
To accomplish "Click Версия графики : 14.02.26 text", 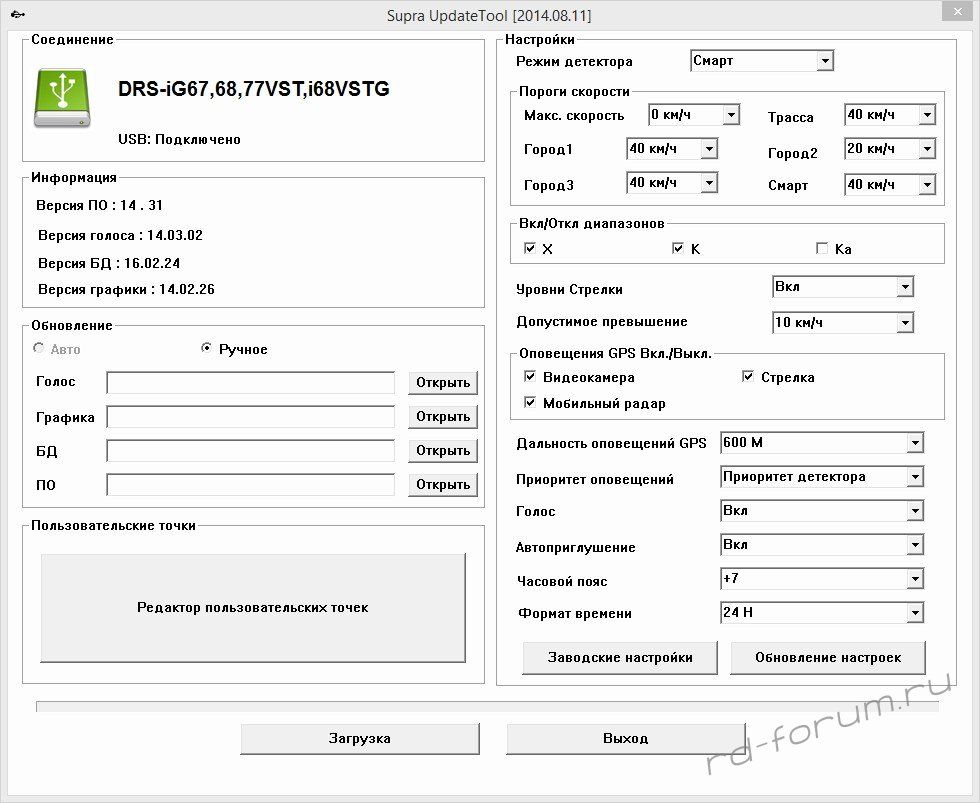I will (x=126, y=289).
